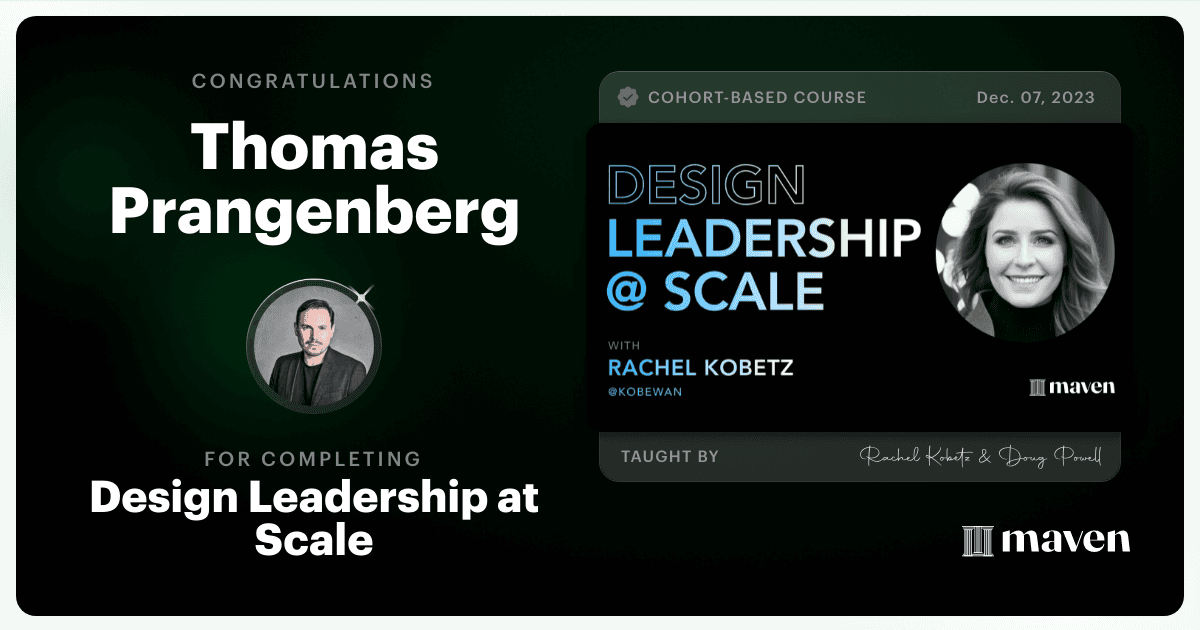Click the COHORT-BASED COURSE label
The width and height of the screenshot is (1200, 630).
757,98
